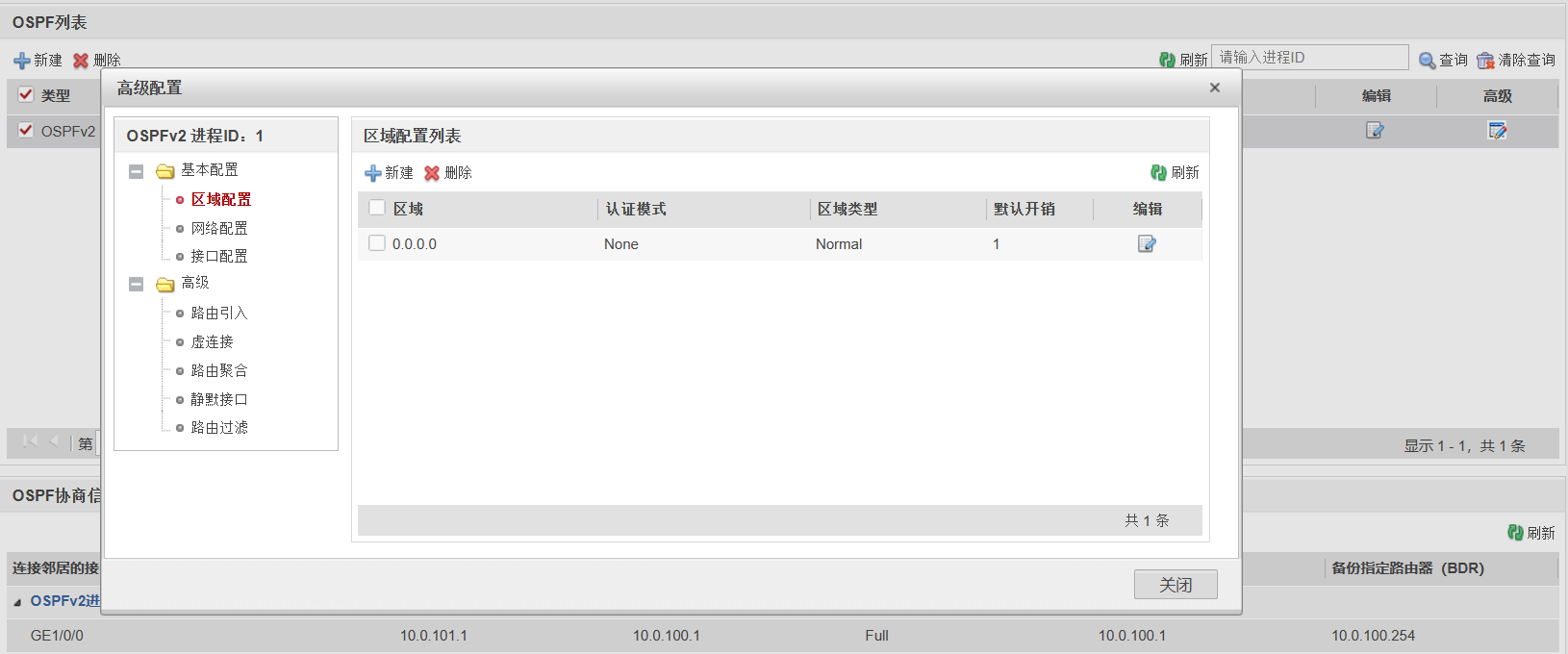The image size is (1568, 654).
Task: Select 网络配置 in the tree
Action: pos(219,228)
